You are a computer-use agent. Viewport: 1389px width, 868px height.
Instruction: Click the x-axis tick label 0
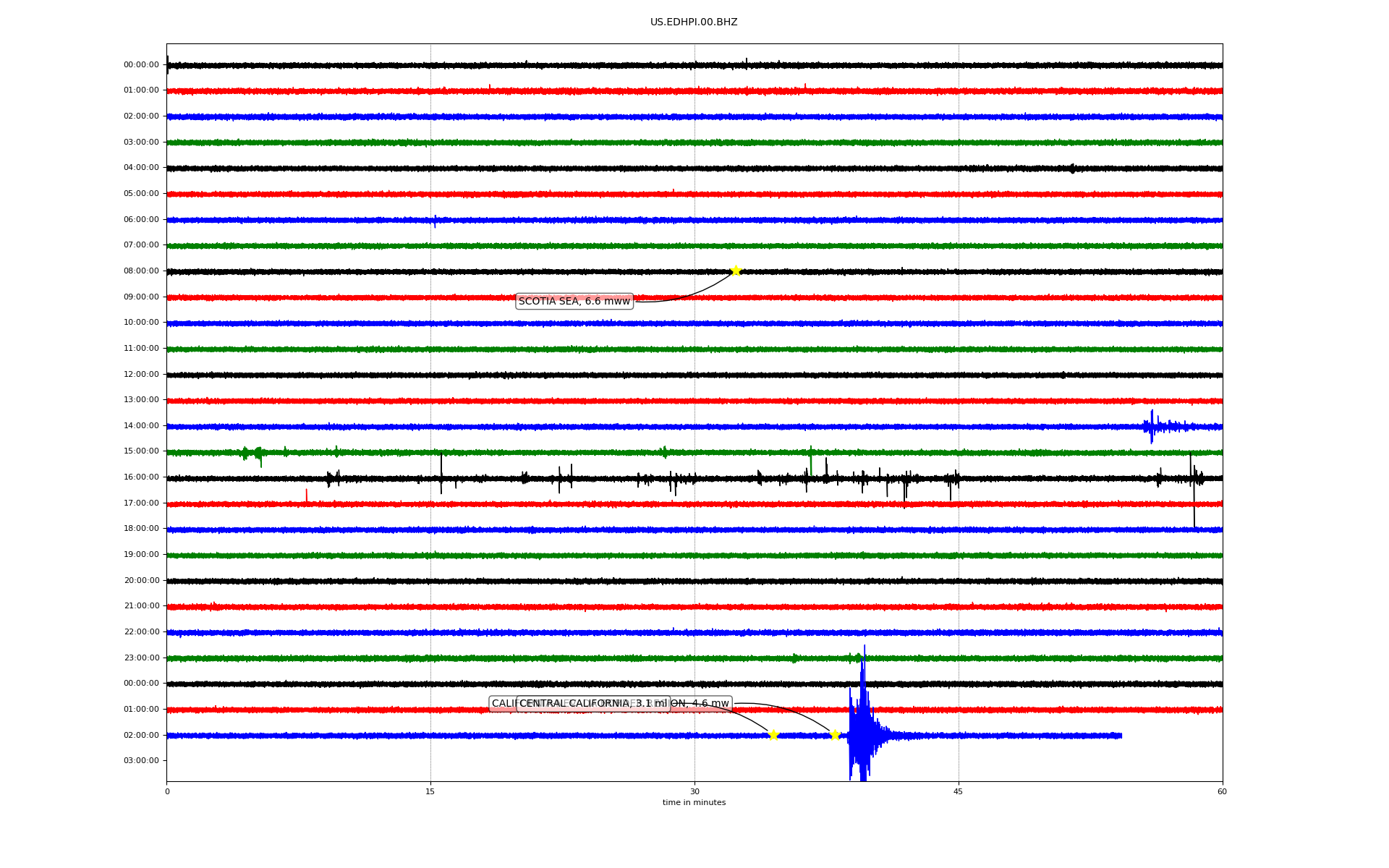167,791
